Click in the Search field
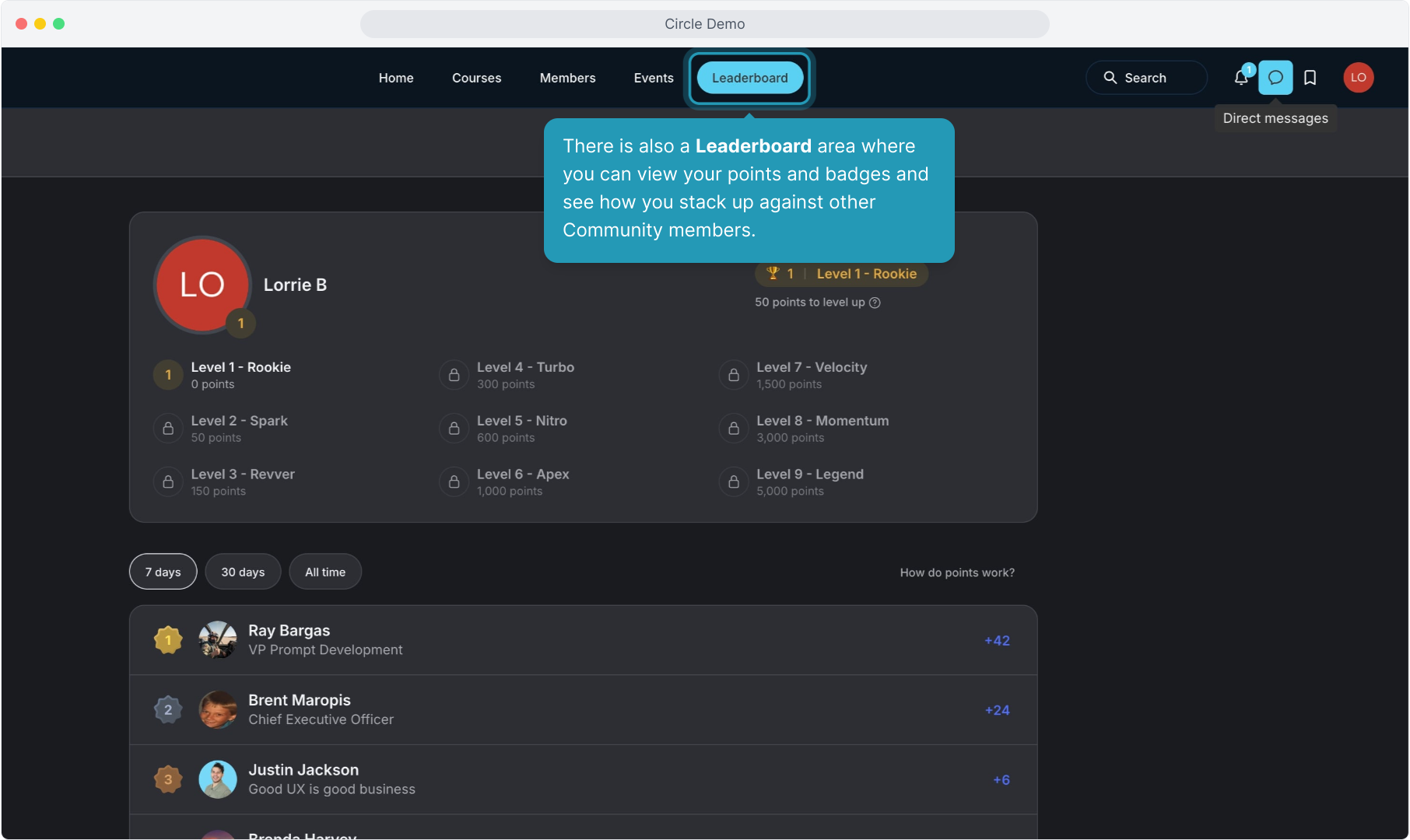Image resolution: width=1410 pixels, height=840 pixels. coord(1146,78)
